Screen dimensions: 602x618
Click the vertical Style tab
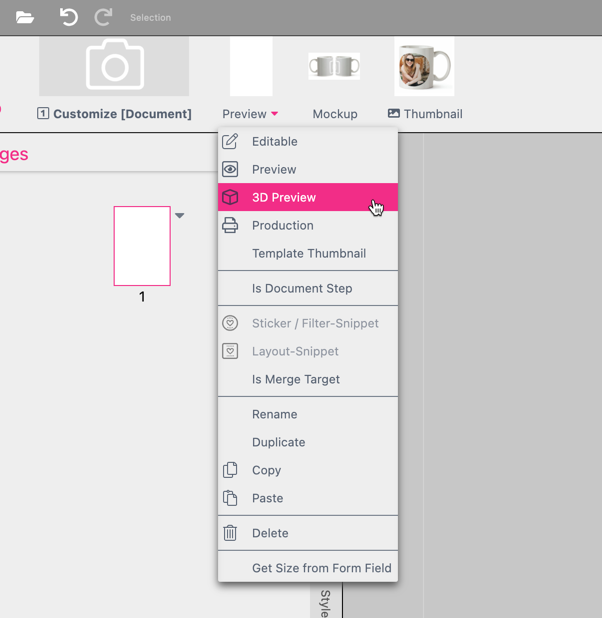(325, 603)
